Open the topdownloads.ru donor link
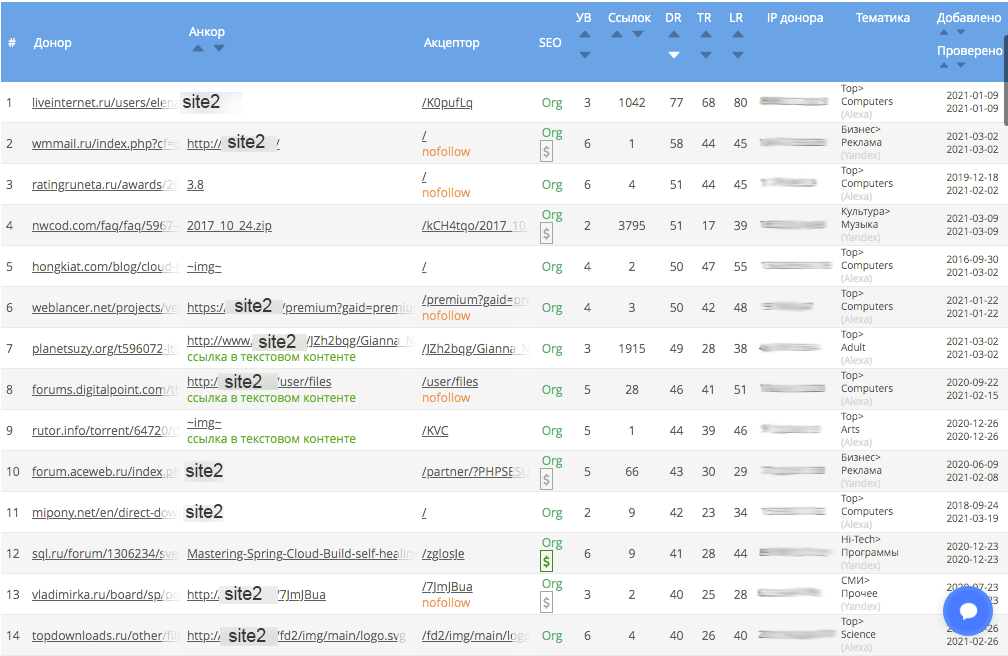Screen dimensions: 1008x656 pos(105,636)
